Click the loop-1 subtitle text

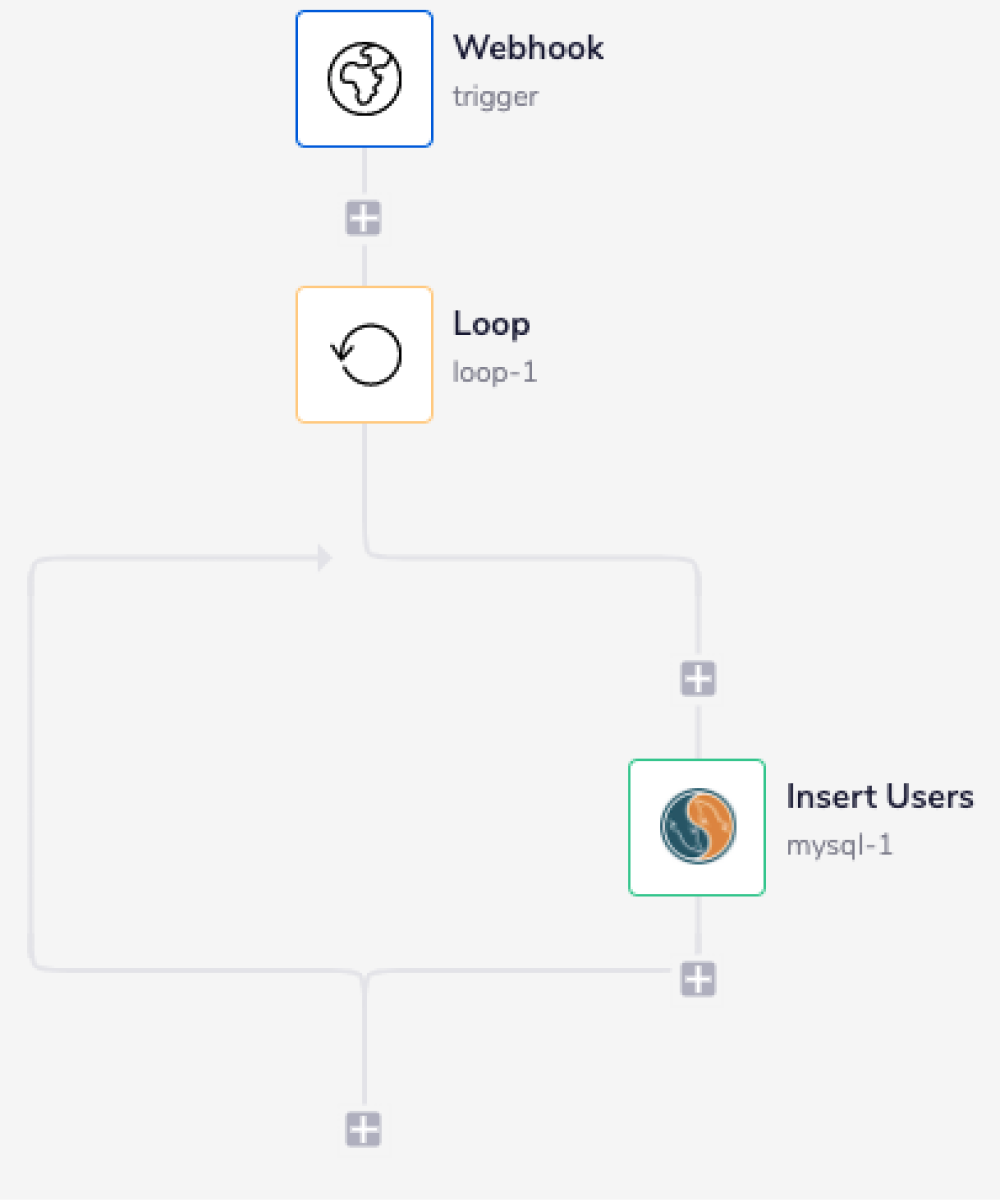click(x=494, y=371)
